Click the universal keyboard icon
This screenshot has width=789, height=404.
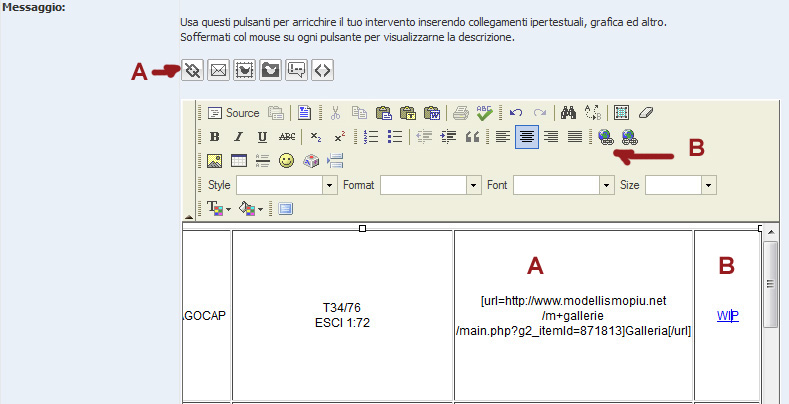(311, 161)
